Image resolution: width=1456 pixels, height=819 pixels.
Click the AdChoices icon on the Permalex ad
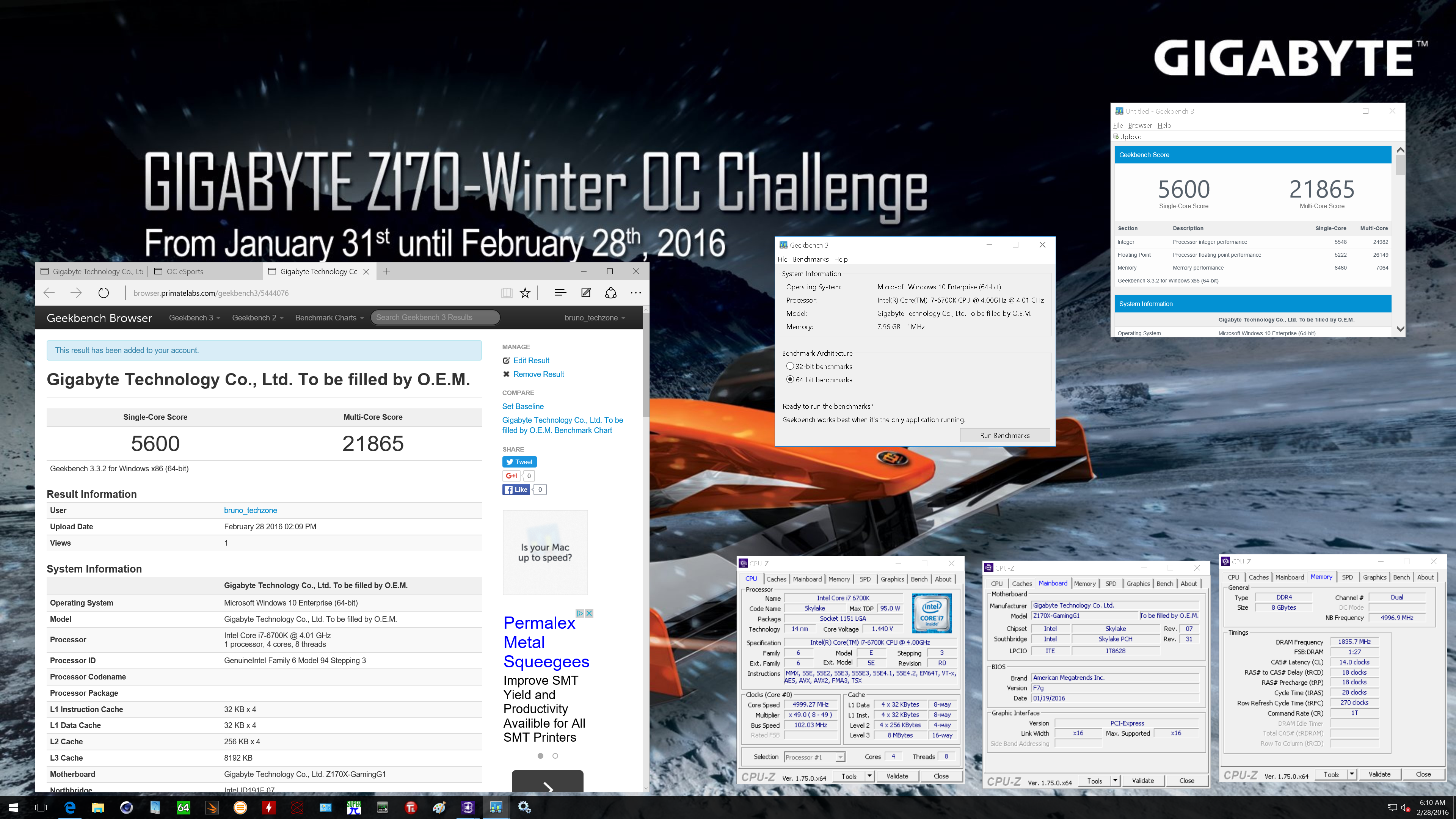click(x=580, y=613)
